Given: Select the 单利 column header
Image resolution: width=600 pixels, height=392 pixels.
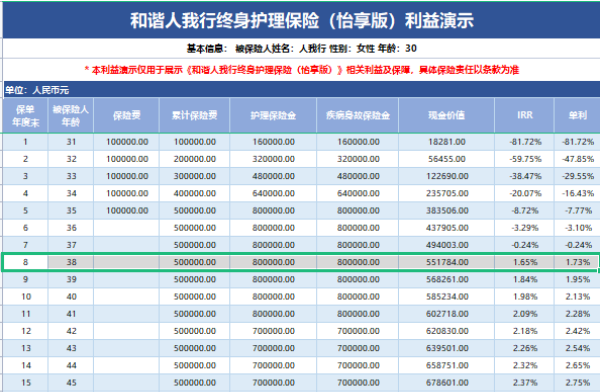Looking at the screenshot, I should [577, 116].
